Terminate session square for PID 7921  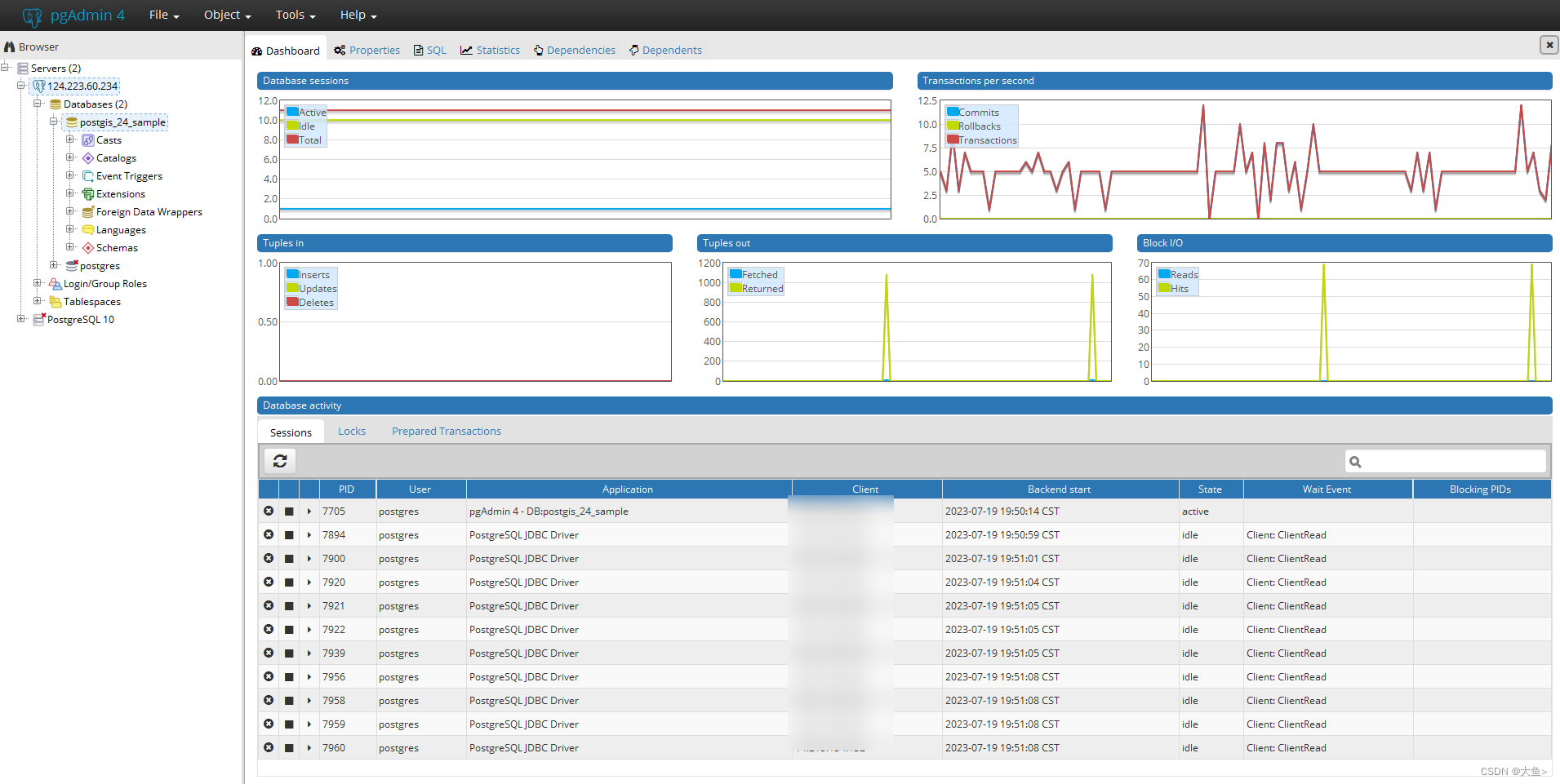tap(289, 606)
